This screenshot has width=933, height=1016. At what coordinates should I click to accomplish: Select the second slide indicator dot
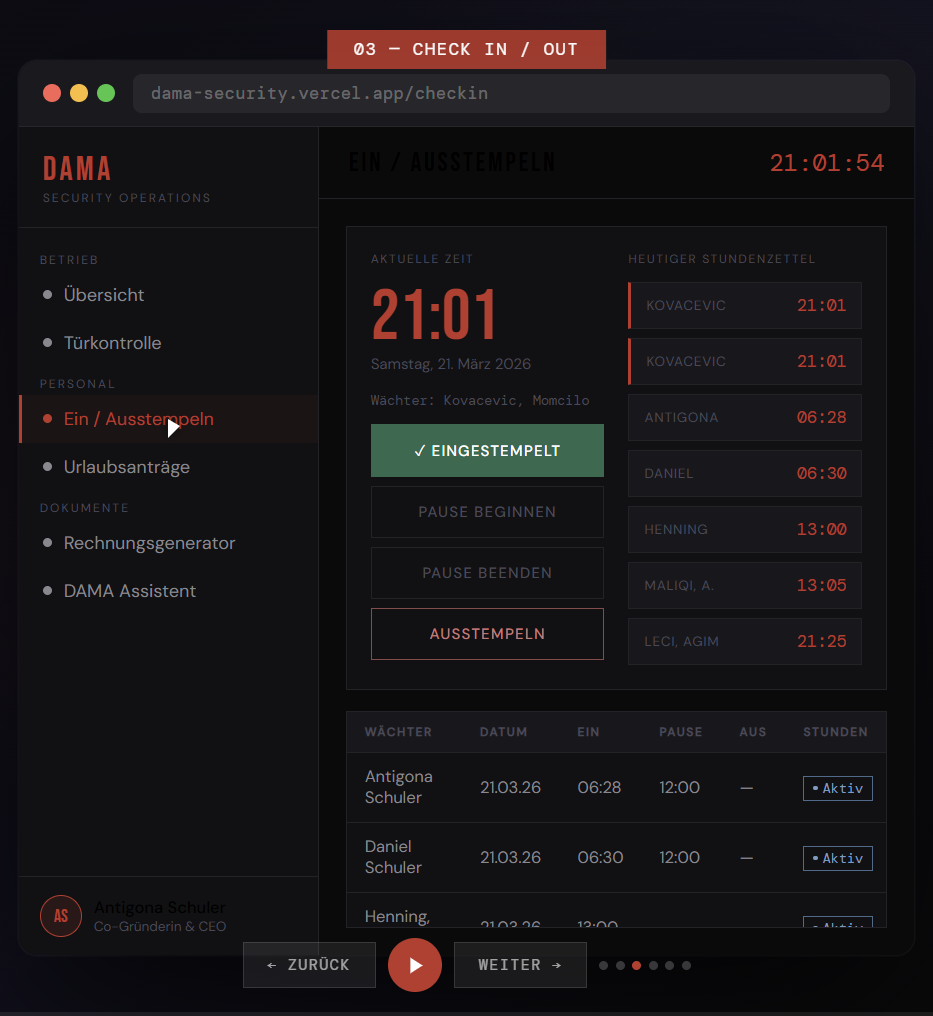(x=620, y=965)
